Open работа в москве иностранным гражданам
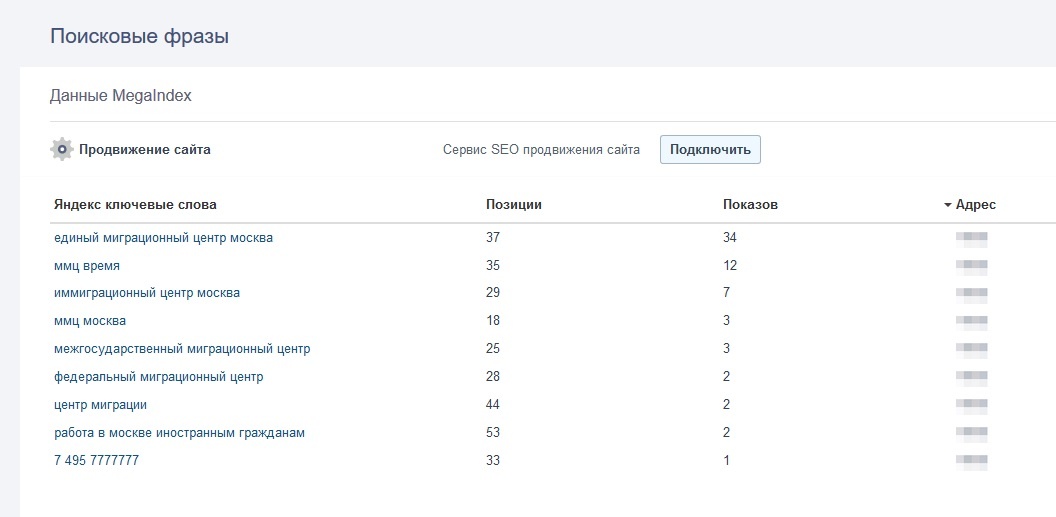Screen dimensions: 1056x517 pos(179,433)
